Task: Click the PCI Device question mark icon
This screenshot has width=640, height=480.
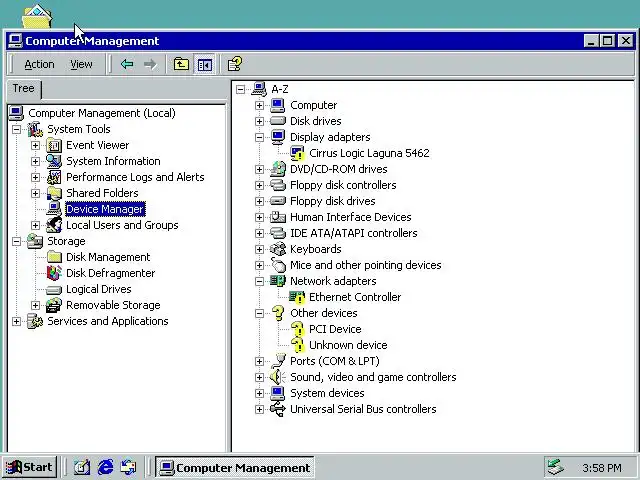Action: point(298,329)
